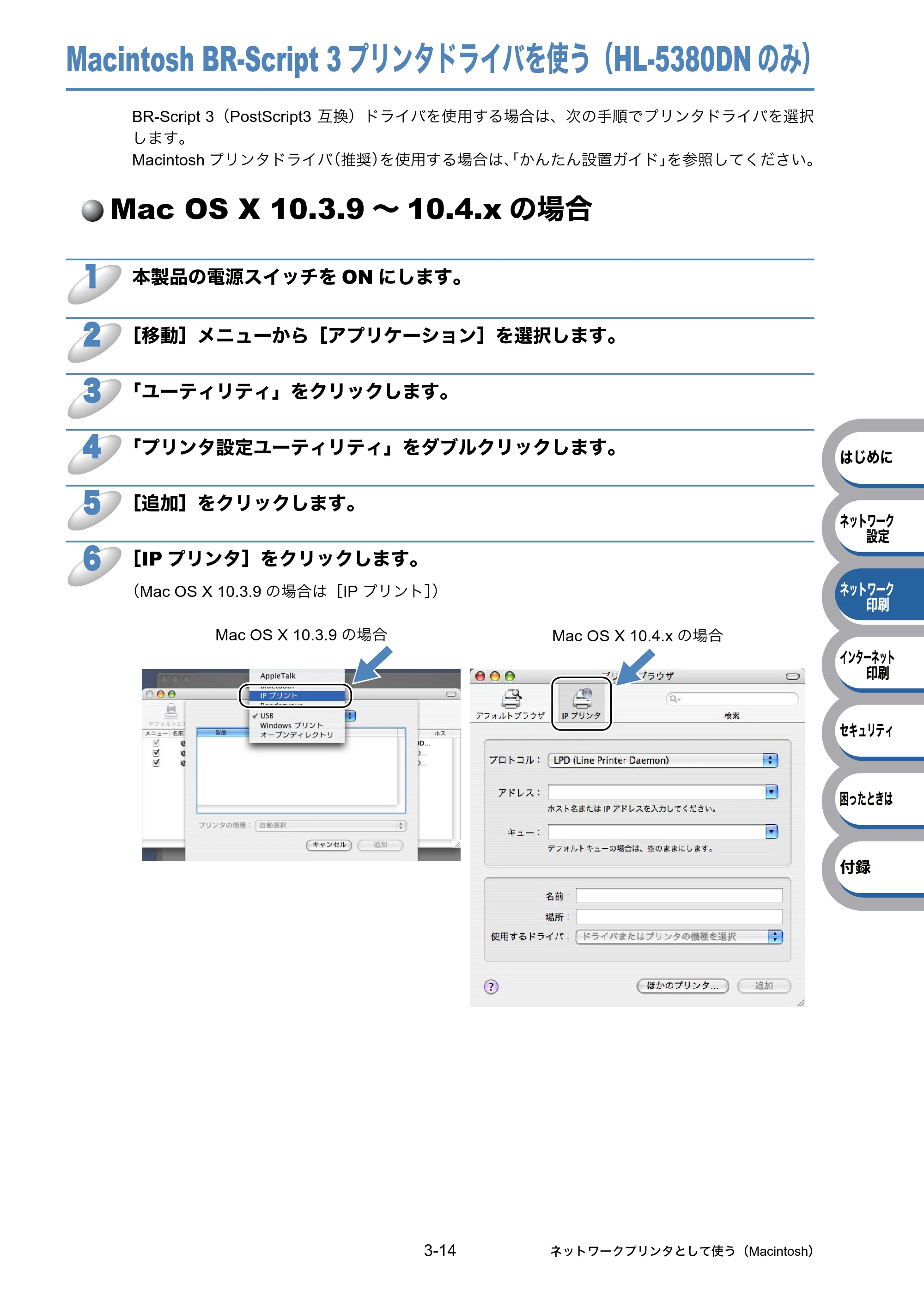Screen dimensions: 924x1308
Task: Open the 使用するドライバ dropdown
Action: (679, 937)
